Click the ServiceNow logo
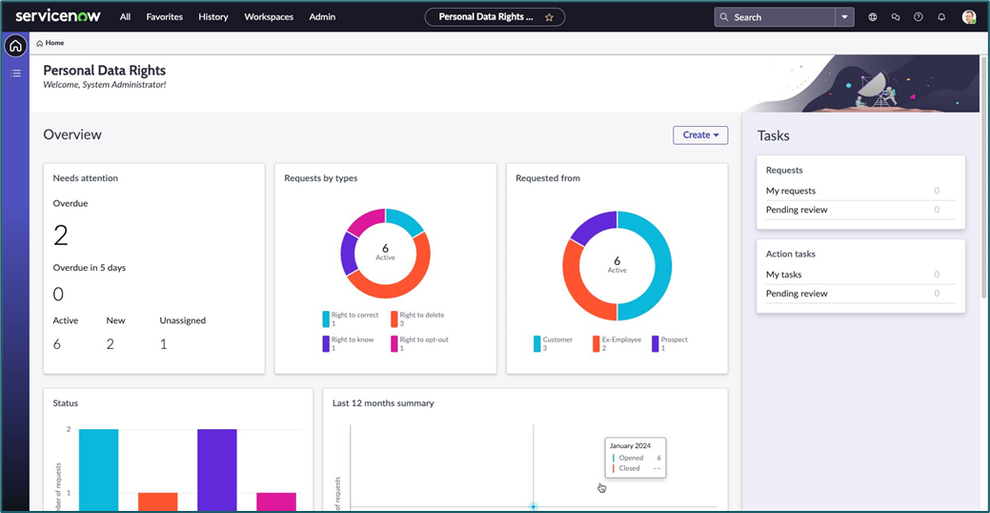The height and width of the screenshot is (513, 990). coord(57,16)
